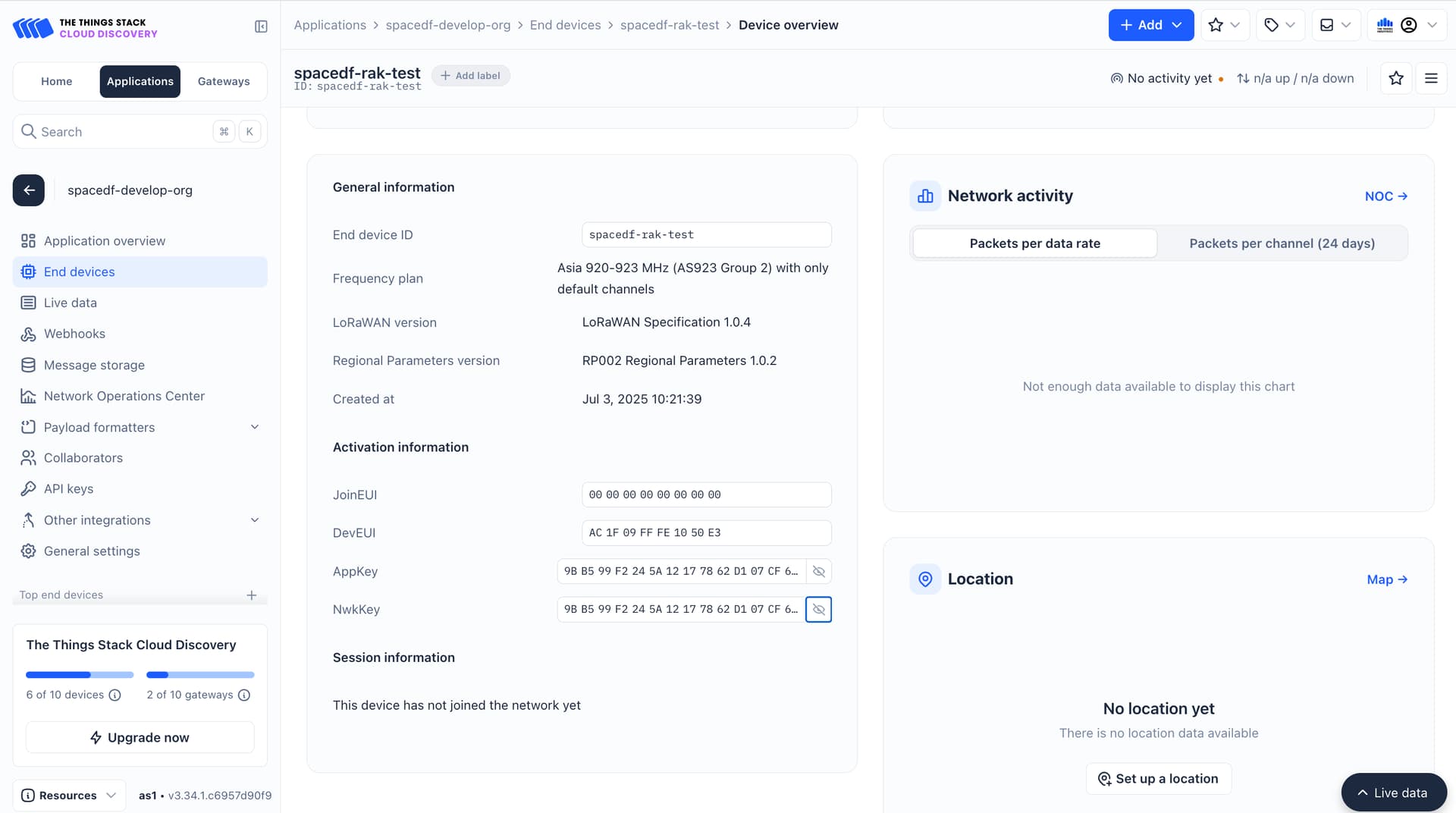Image resolution: width=1456 pixels, height=813 pixels.
Task: Toggle AppKey visibility eye icon
Action: pyautogui.click(x=819, y=571)
